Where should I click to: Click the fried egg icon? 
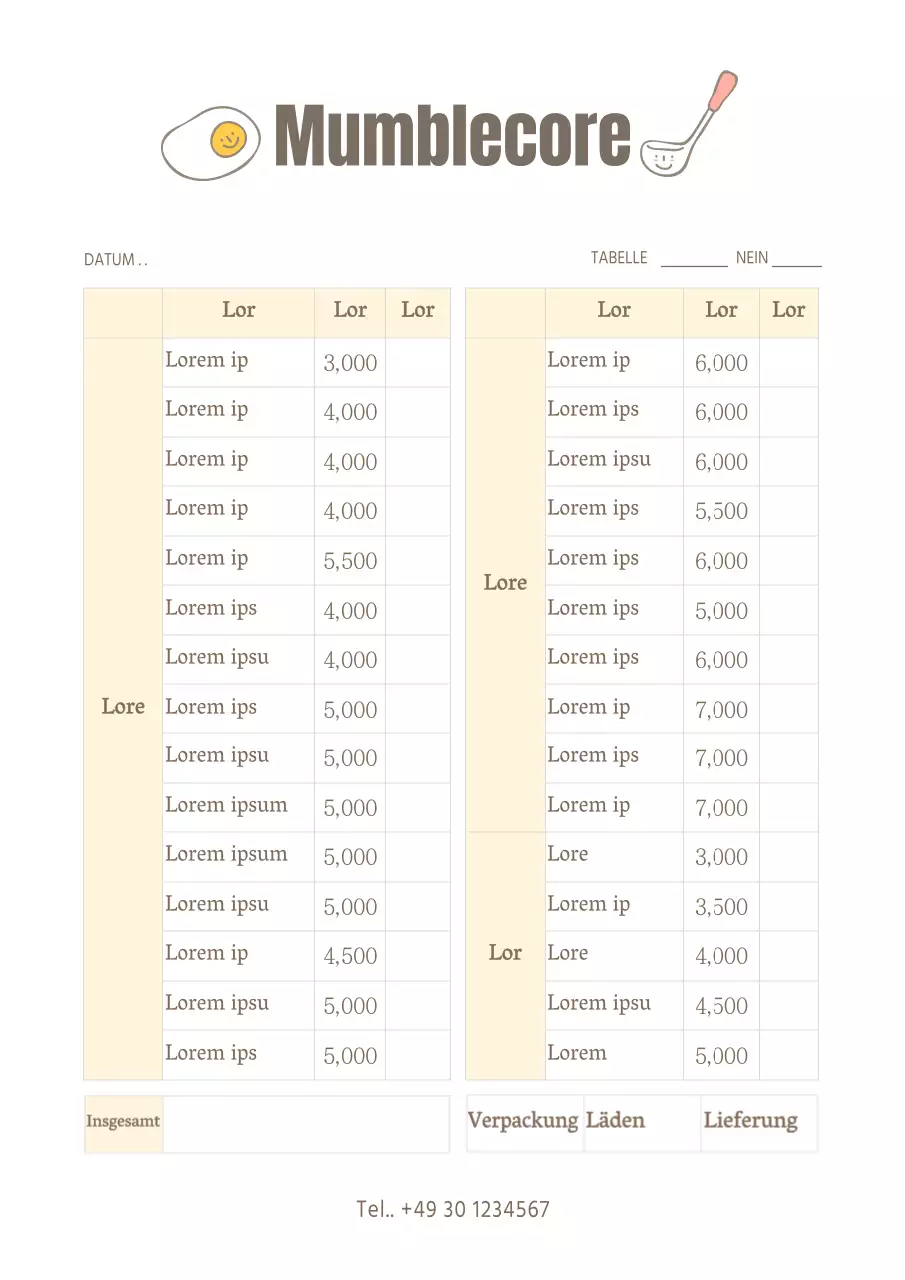click(211, 143)
